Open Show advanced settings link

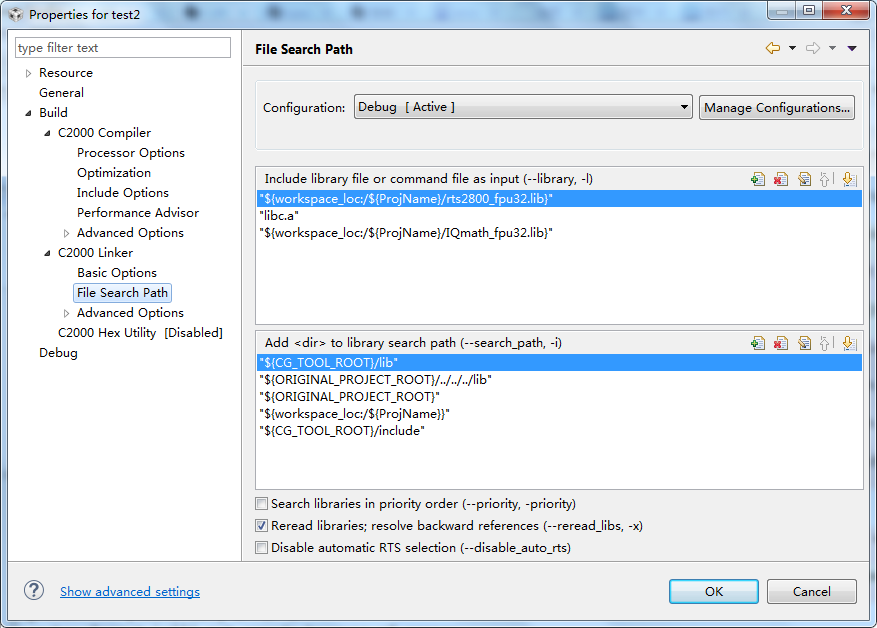click(130, 592)
